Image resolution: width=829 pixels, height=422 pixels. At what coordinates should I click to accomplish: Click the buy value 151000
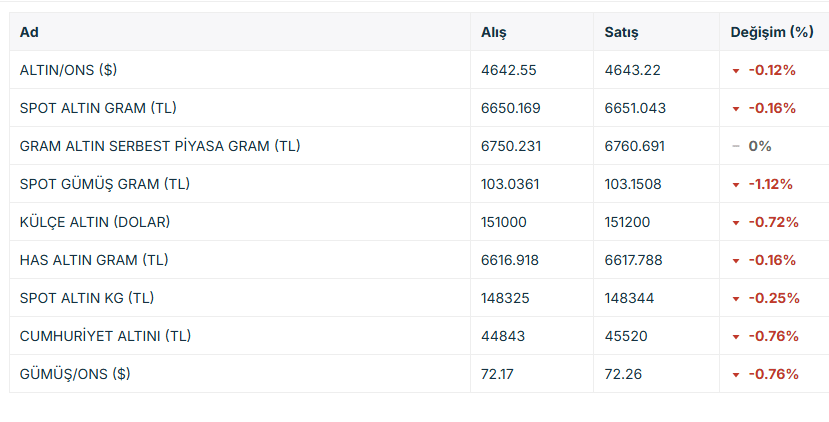tap(504, 222)
